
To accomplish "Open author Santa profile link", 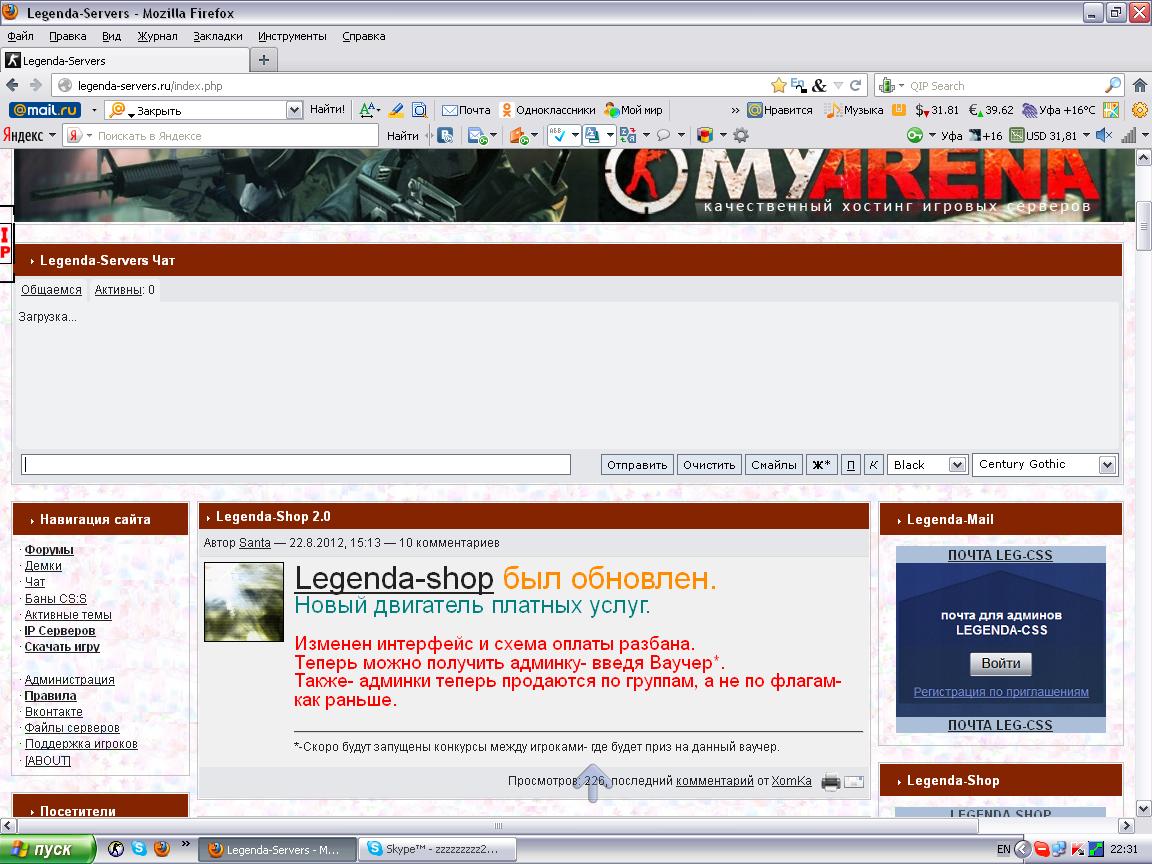I will [x=255, y=543].
